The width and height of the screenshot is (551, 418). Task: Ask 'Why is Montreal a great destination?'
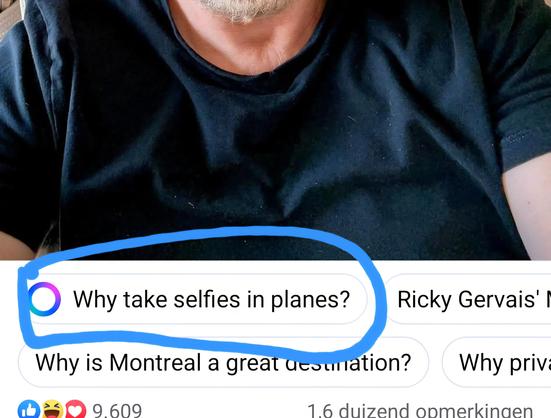pos(223,362)
